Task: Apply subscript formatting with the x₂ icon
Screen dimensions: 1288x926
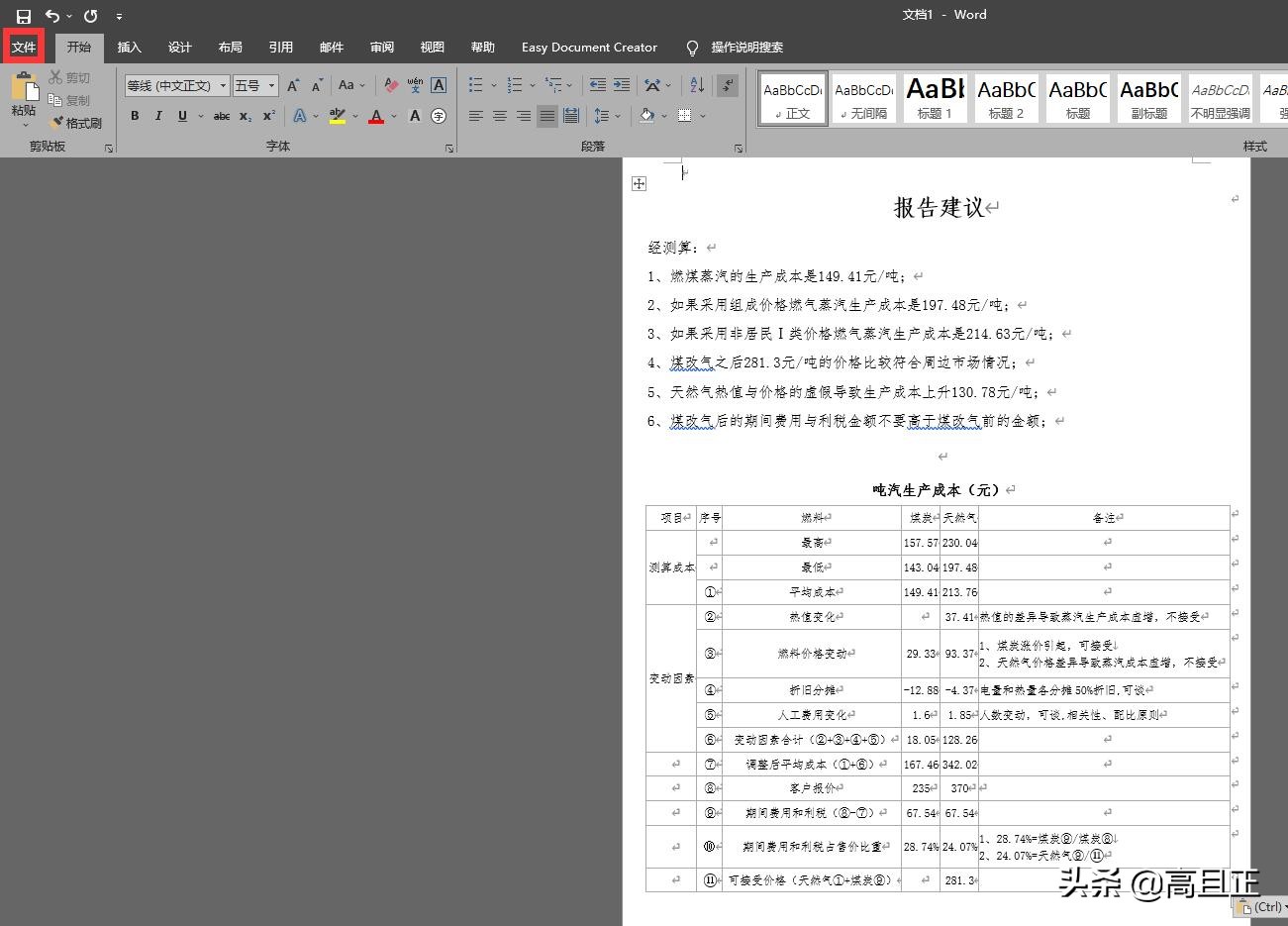Action: point(244,116)
